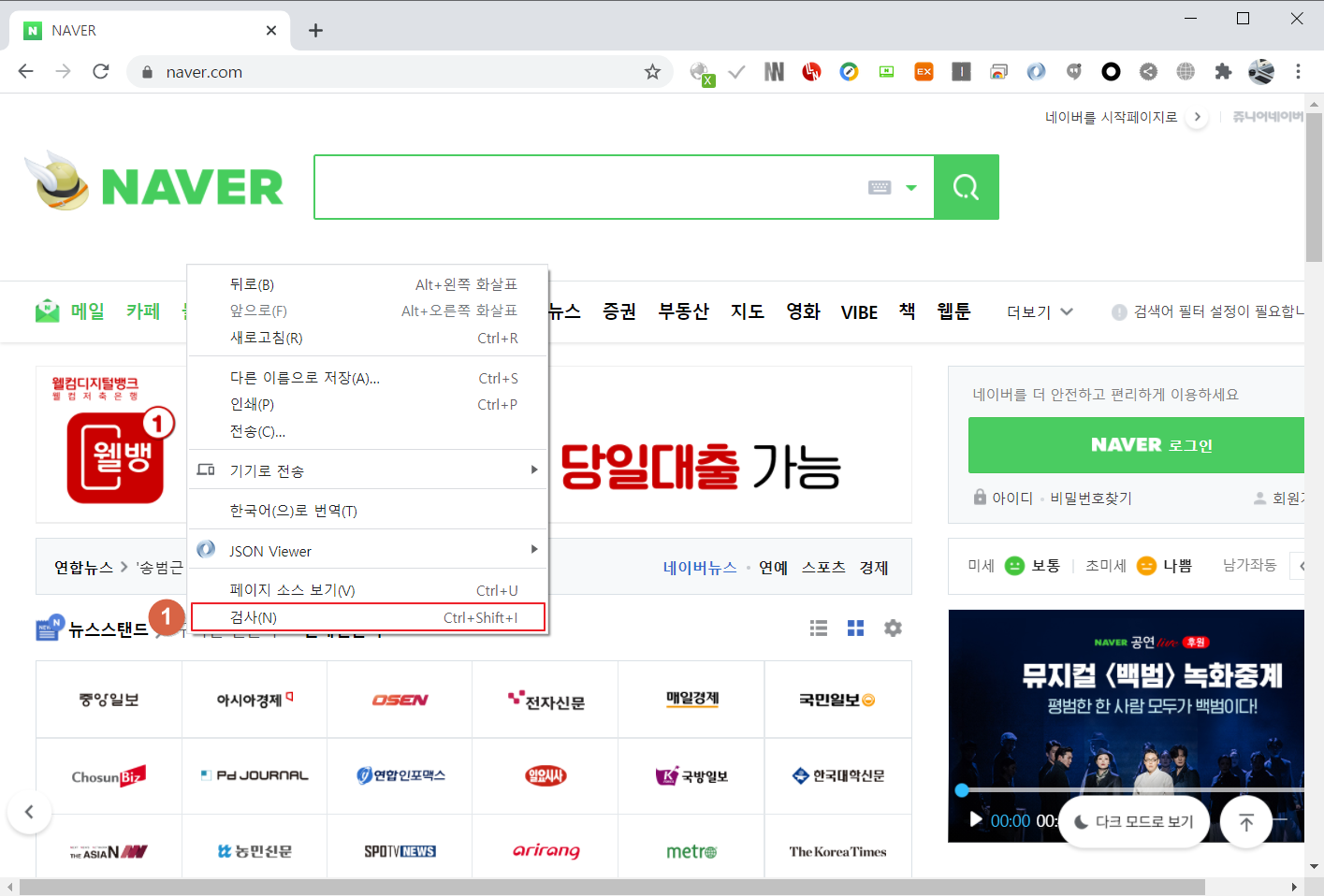Select 뒤로(B) in the context menu
Image resolution: width=1324 pixels, height=896 pixels.
coord(368,284)
